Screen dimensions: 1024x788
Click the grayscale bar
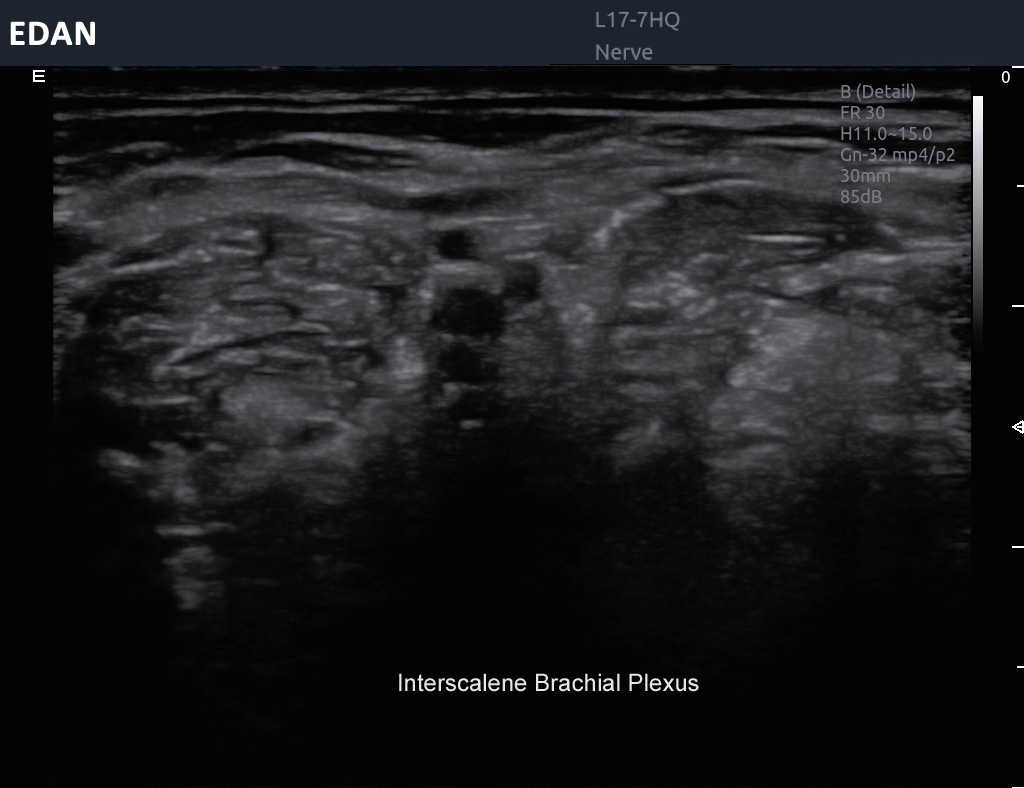tap(978, 222)
